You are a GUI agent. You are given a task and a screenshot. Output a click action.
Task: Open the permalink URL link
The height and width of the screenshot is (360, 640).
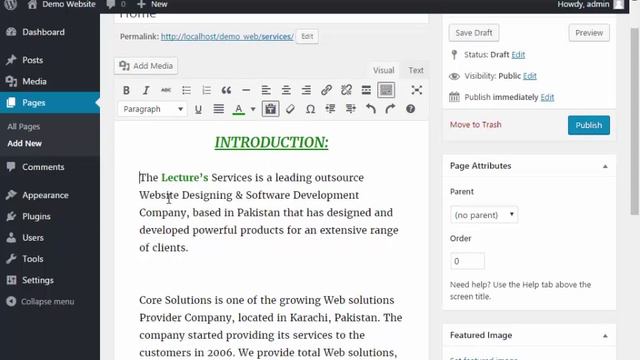[x=227, y=36]
